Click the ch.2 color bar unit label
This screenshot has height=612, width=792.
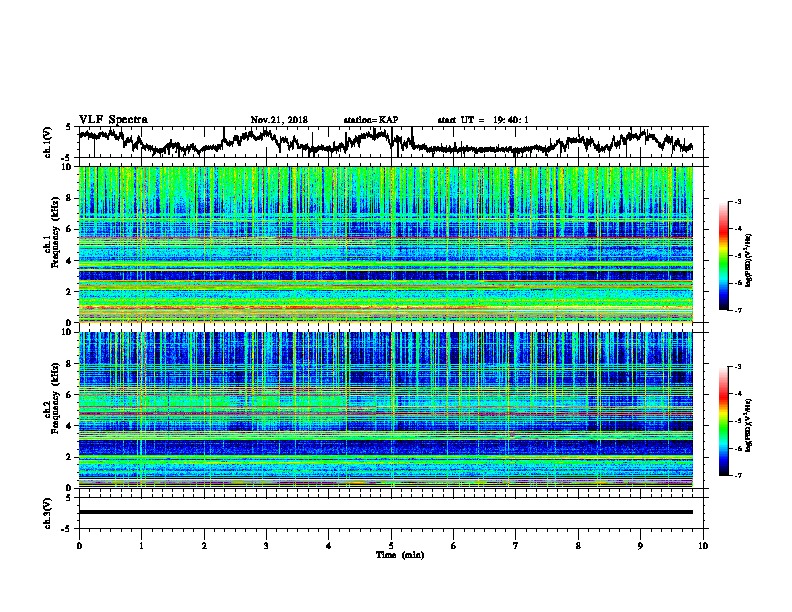click(749, 425)
